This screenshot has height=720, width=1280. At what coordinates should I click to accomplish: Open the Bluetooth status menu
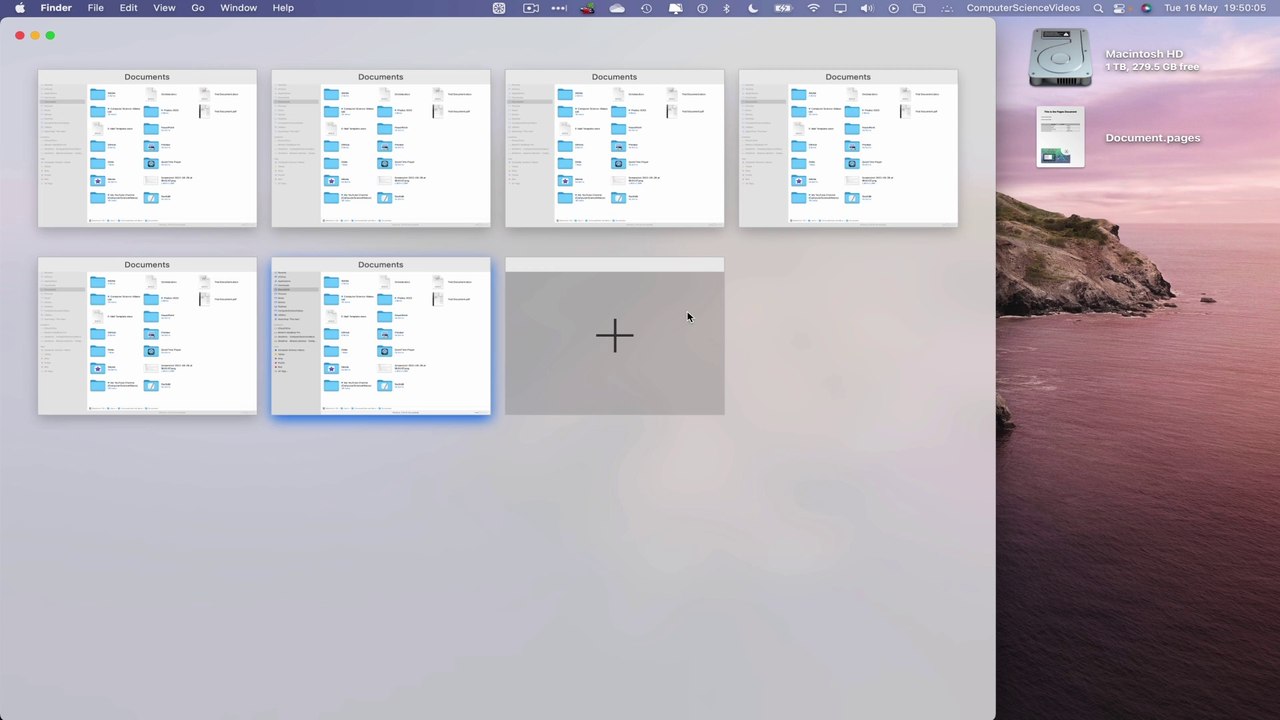[727, 8]
